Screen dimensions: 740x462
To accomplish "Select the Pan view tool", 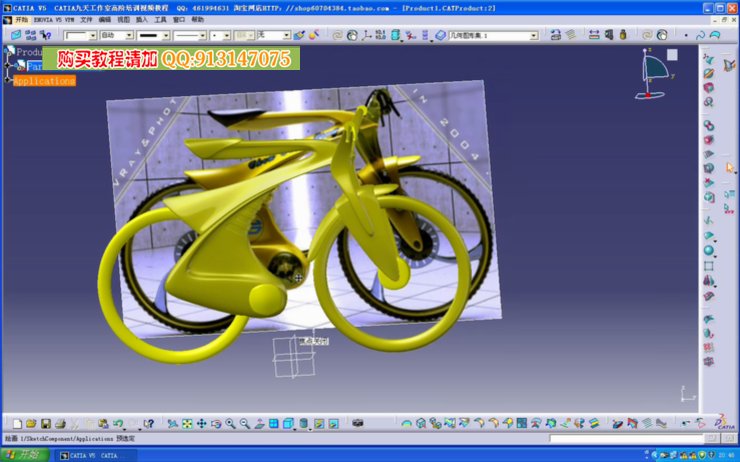I will click(x=201, y=424).
